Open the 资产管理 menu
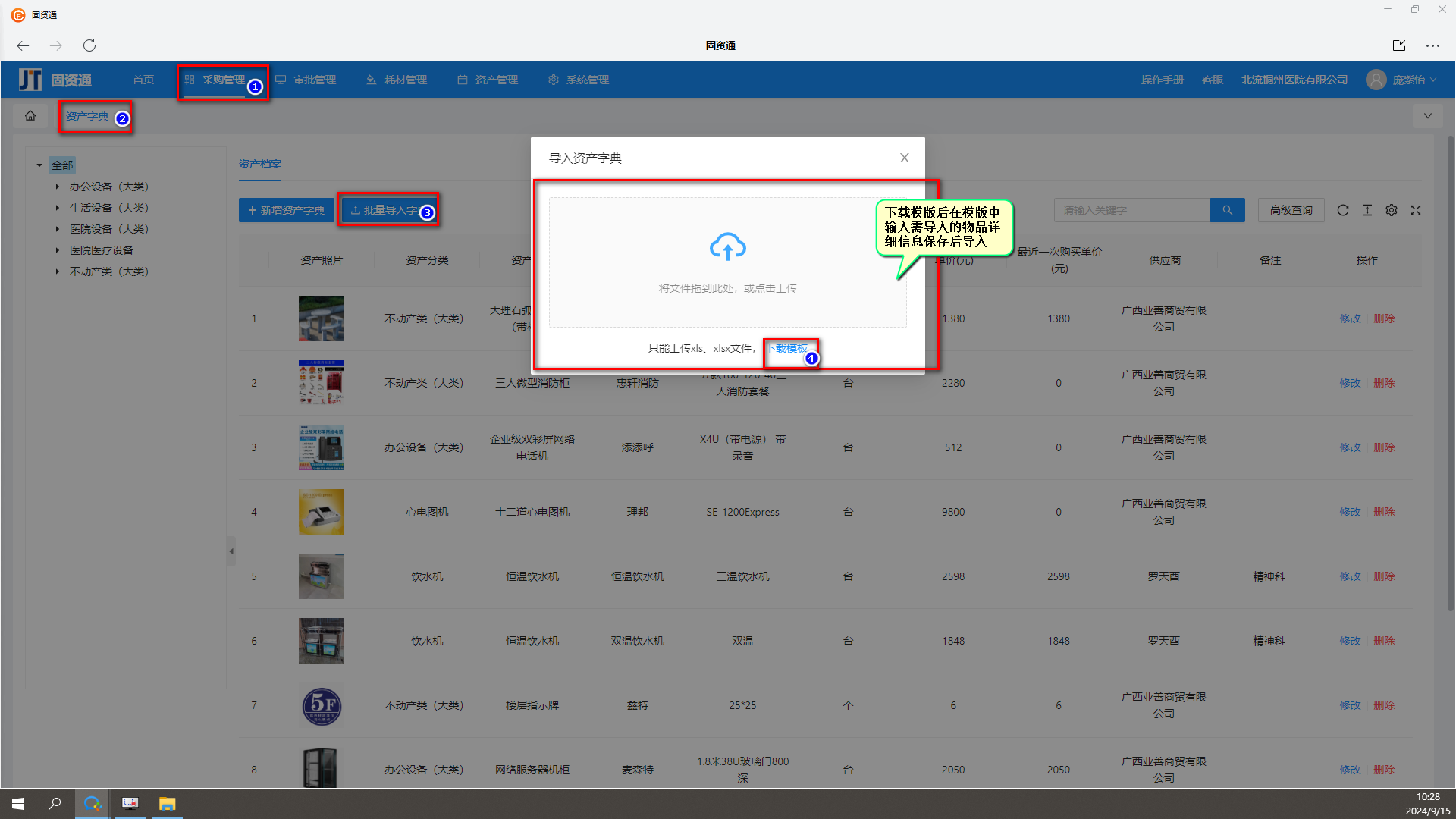1456x819 pixels. click(488, 80)
